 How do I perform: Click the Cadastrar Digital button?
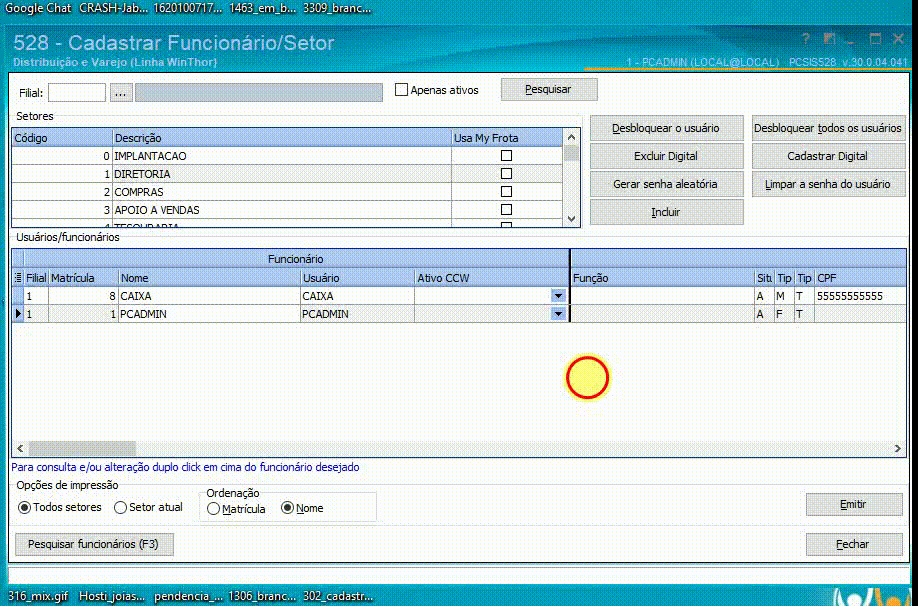coord(828,156)
